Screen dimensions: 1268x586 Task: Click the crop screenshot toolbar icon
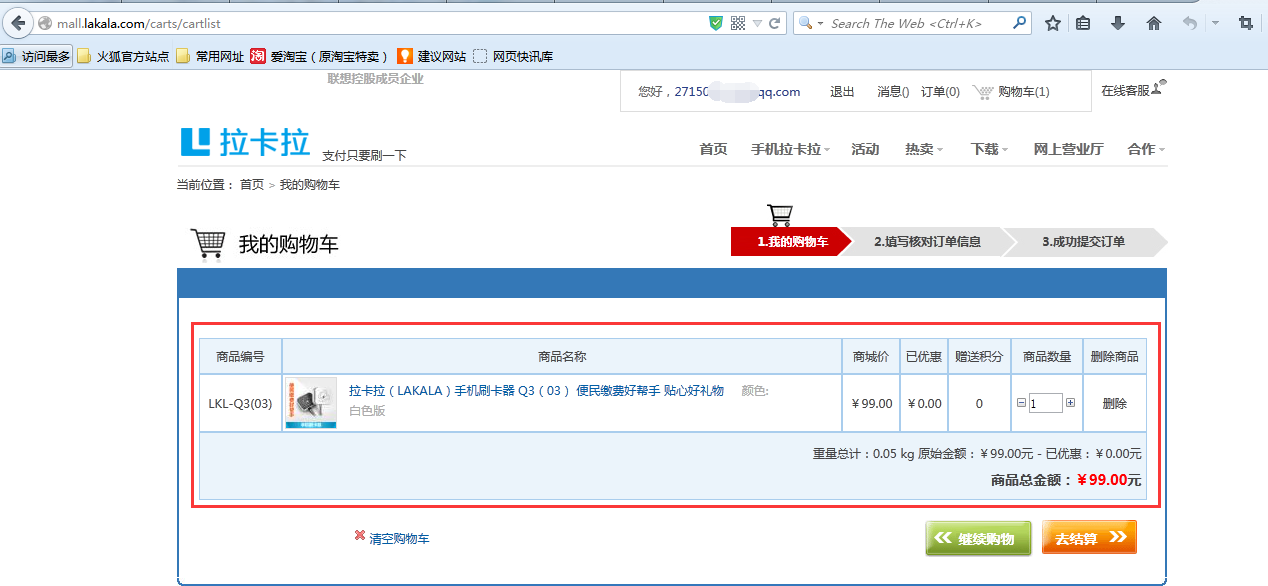[1245, 23]
